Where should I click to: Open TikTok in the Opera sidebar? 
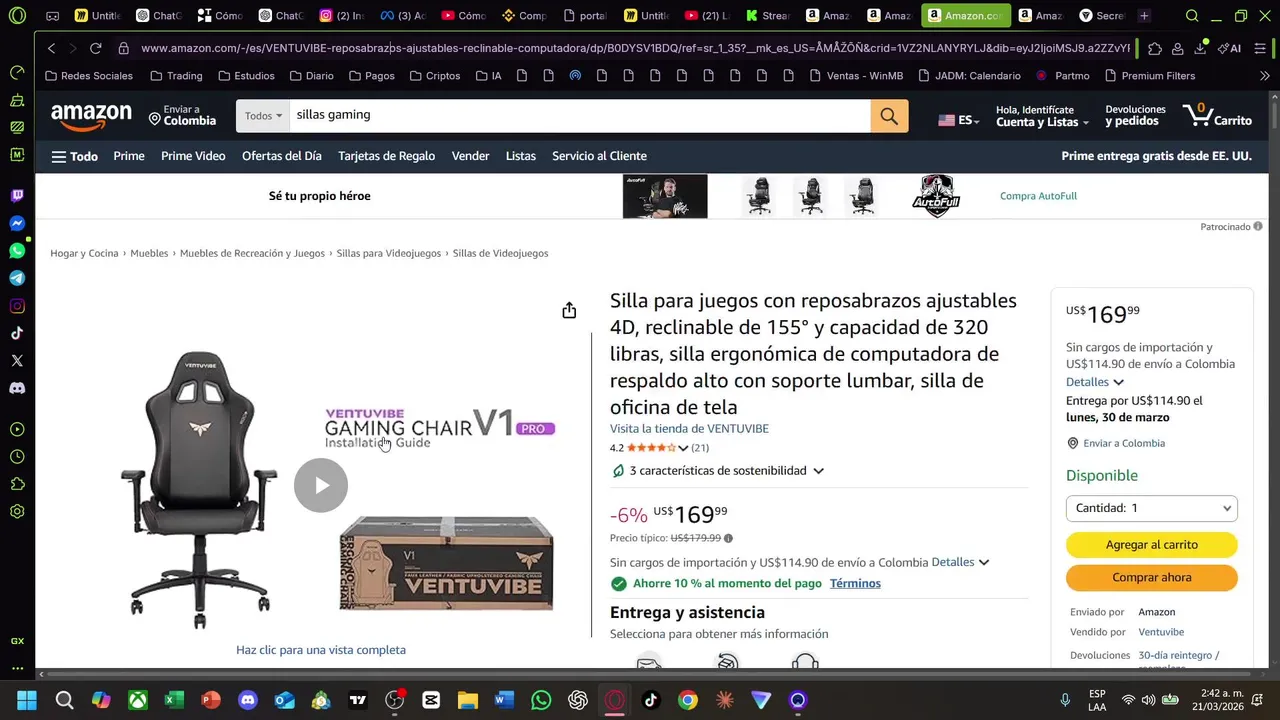(17, 333)
